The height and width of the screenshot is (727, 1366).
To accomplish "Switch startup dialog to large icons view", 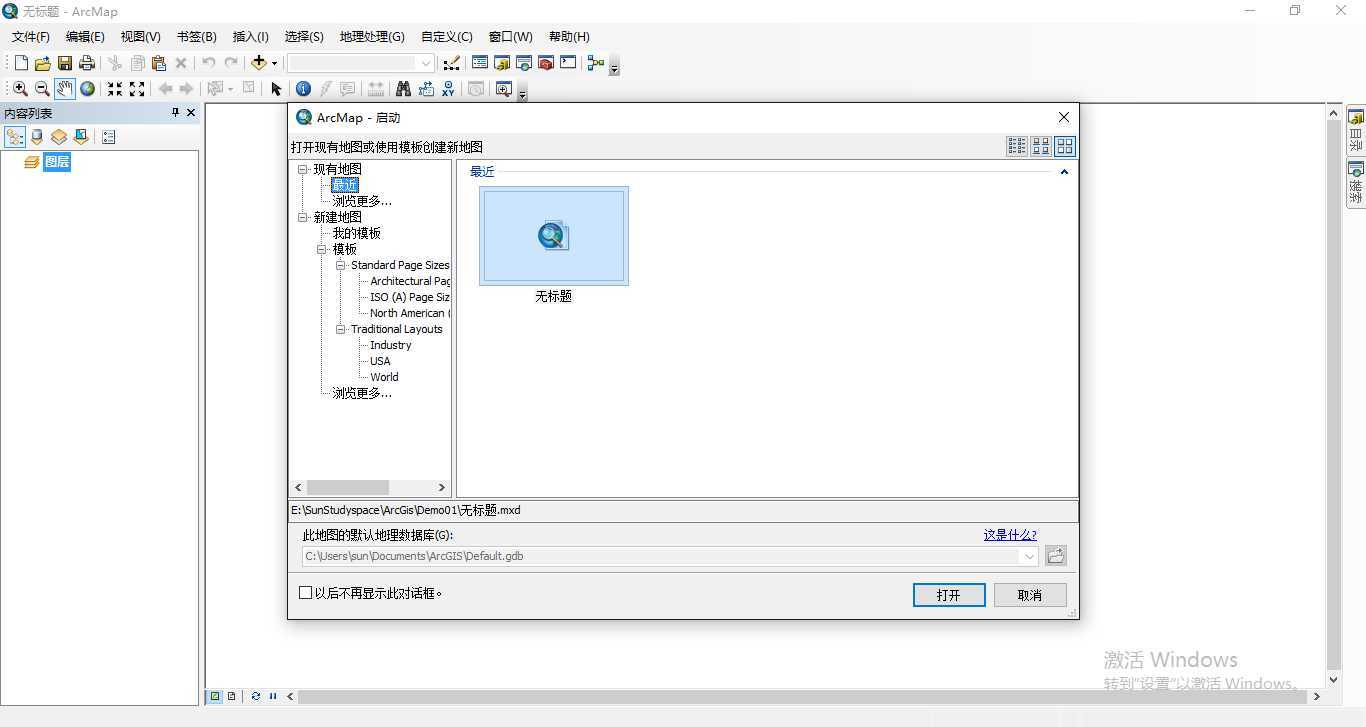I will tap(1065, 146).
